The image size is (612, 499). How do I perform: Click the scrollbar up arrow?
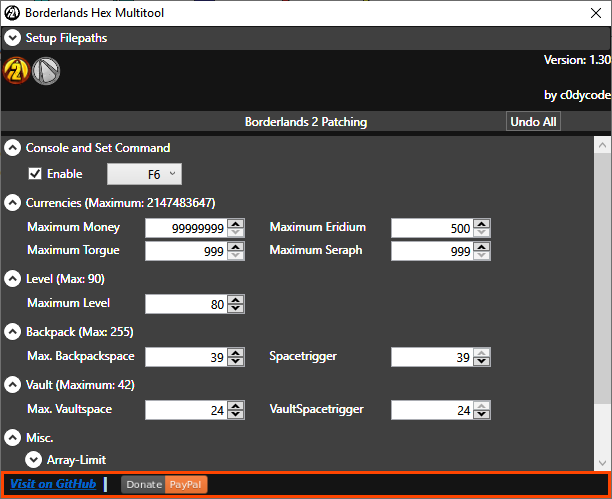point(602,145)
